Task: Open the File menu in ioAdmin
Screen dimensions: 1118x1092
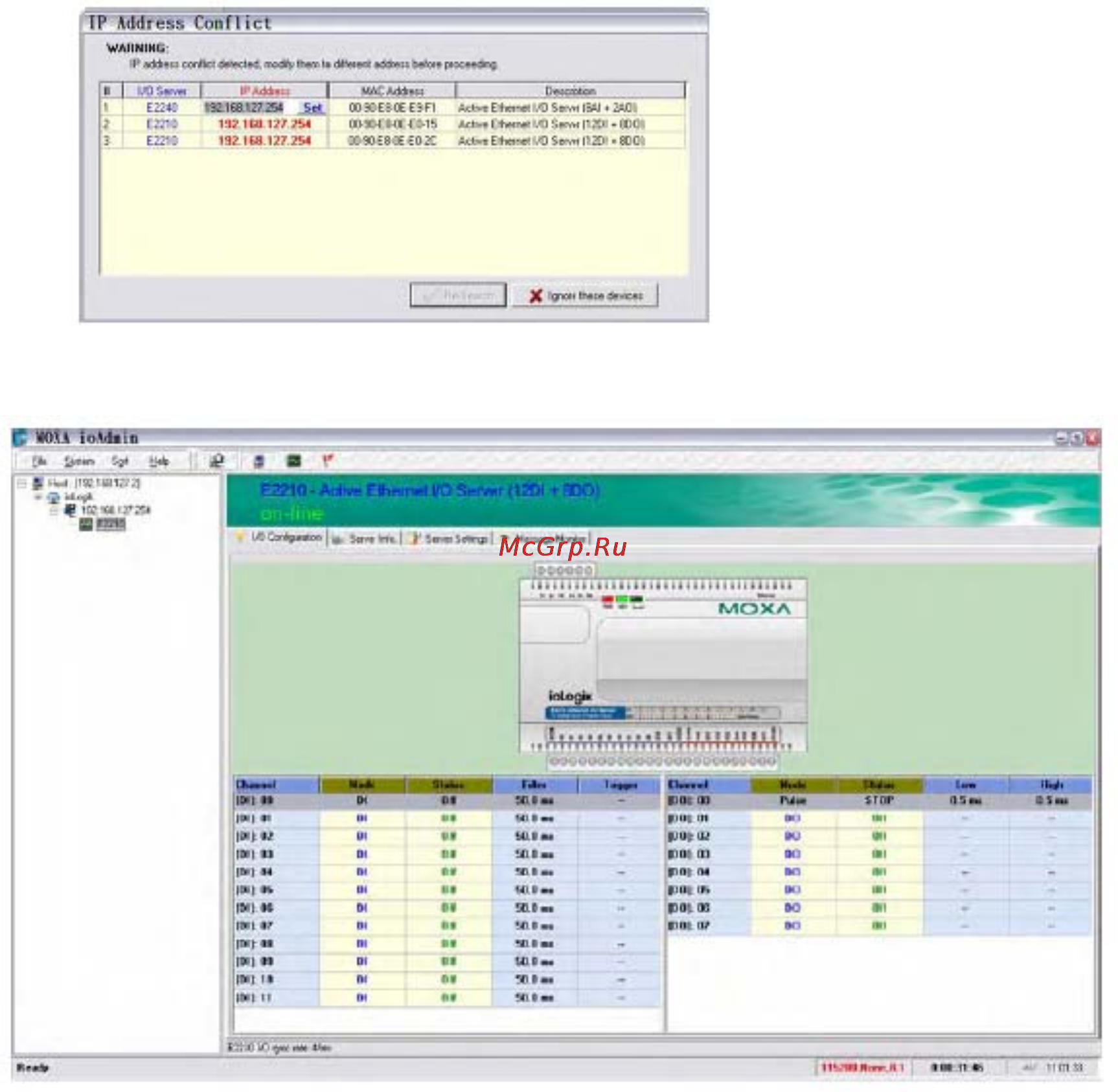Action: tap(40, 461)
